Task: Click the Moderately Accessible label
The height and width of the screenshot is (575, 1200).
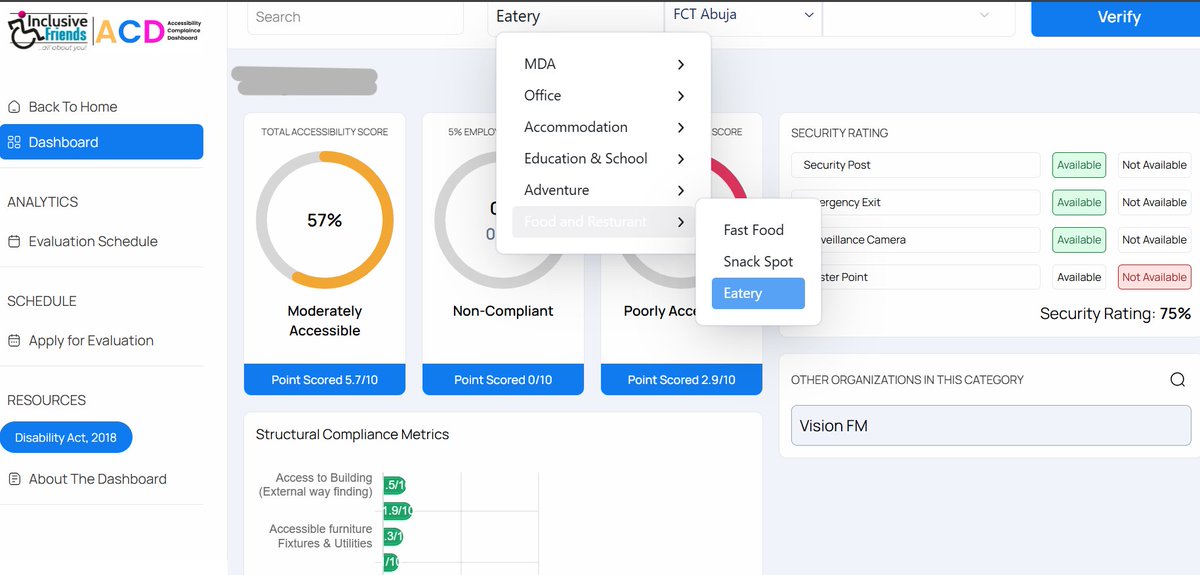Action: (325, 321)
